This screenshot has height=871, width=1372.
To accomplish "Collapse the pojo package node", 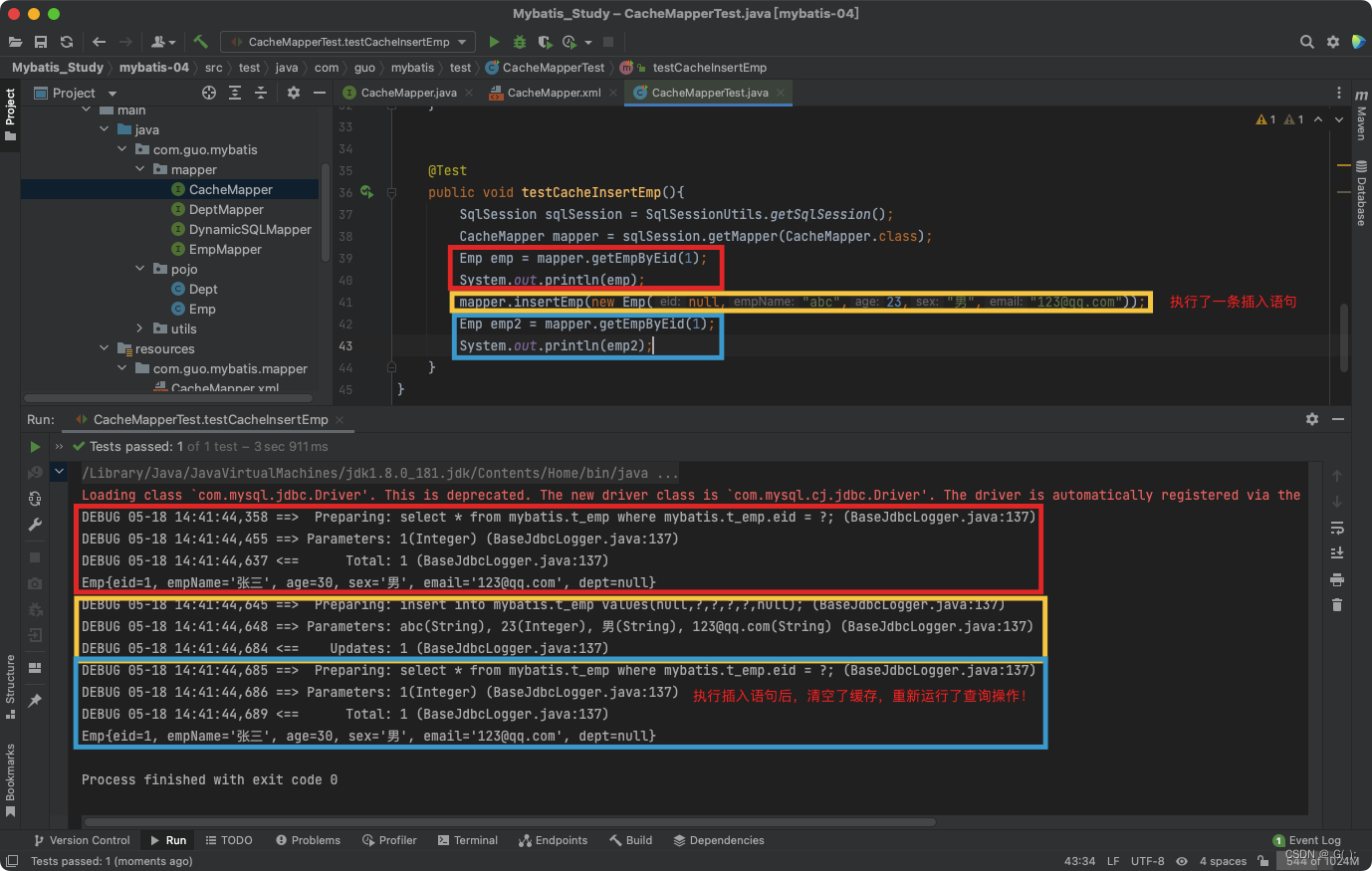I will [x=140, y=269].
